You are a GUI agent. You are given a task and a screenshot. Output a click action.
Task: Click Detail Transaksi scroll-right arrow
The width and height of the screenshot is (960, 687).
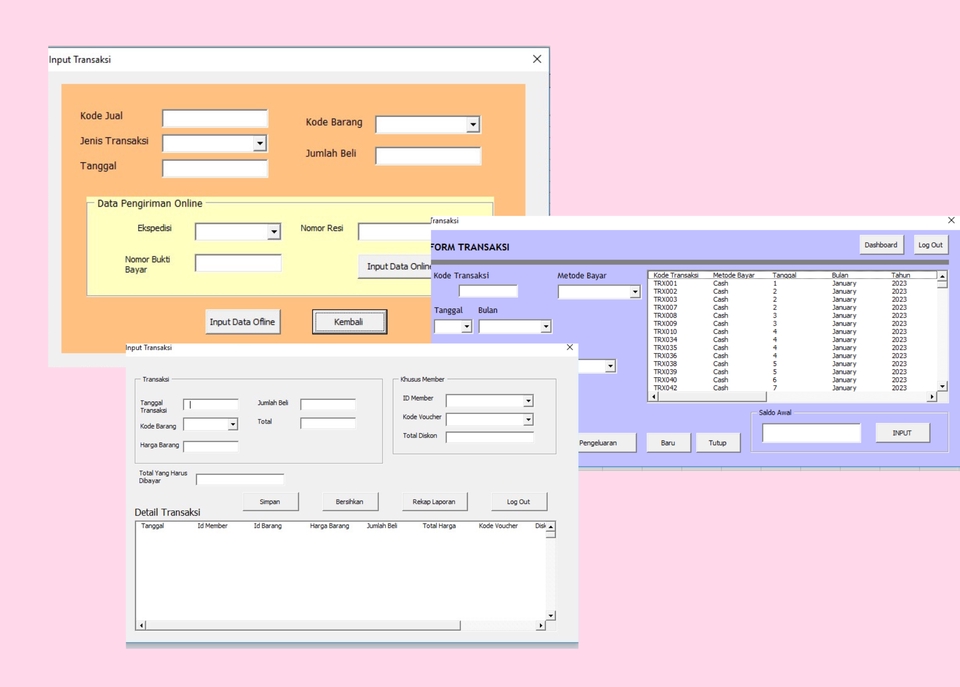pos(540,625)
